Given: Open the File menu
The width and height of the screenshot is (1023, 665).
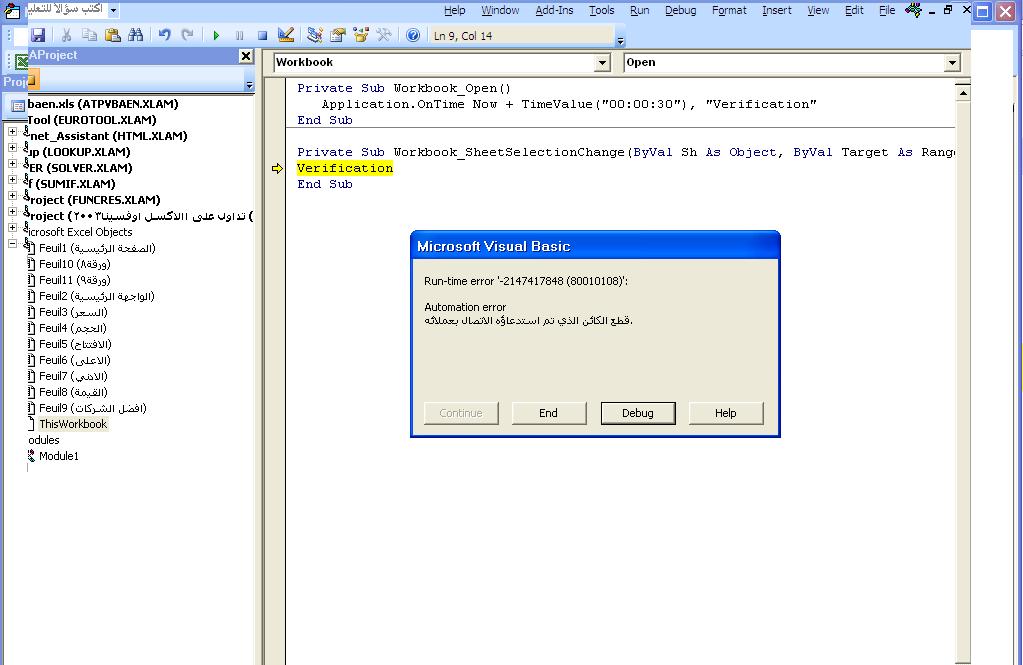Looking at the screenshot, I should [x=887, y=10].
